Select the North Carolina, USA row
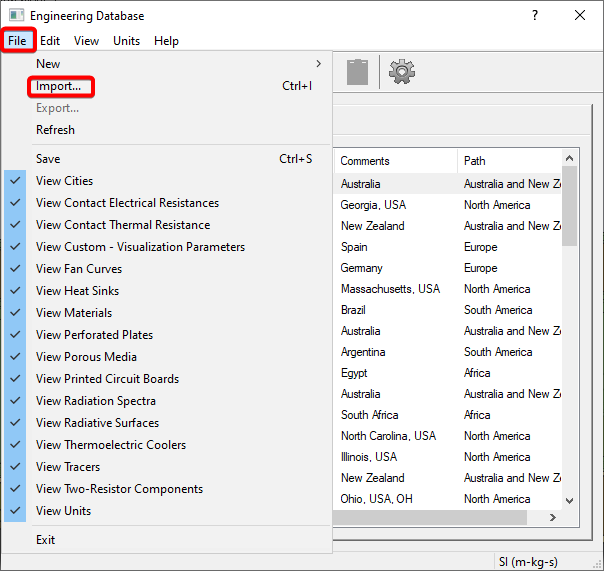 [448, 436]
